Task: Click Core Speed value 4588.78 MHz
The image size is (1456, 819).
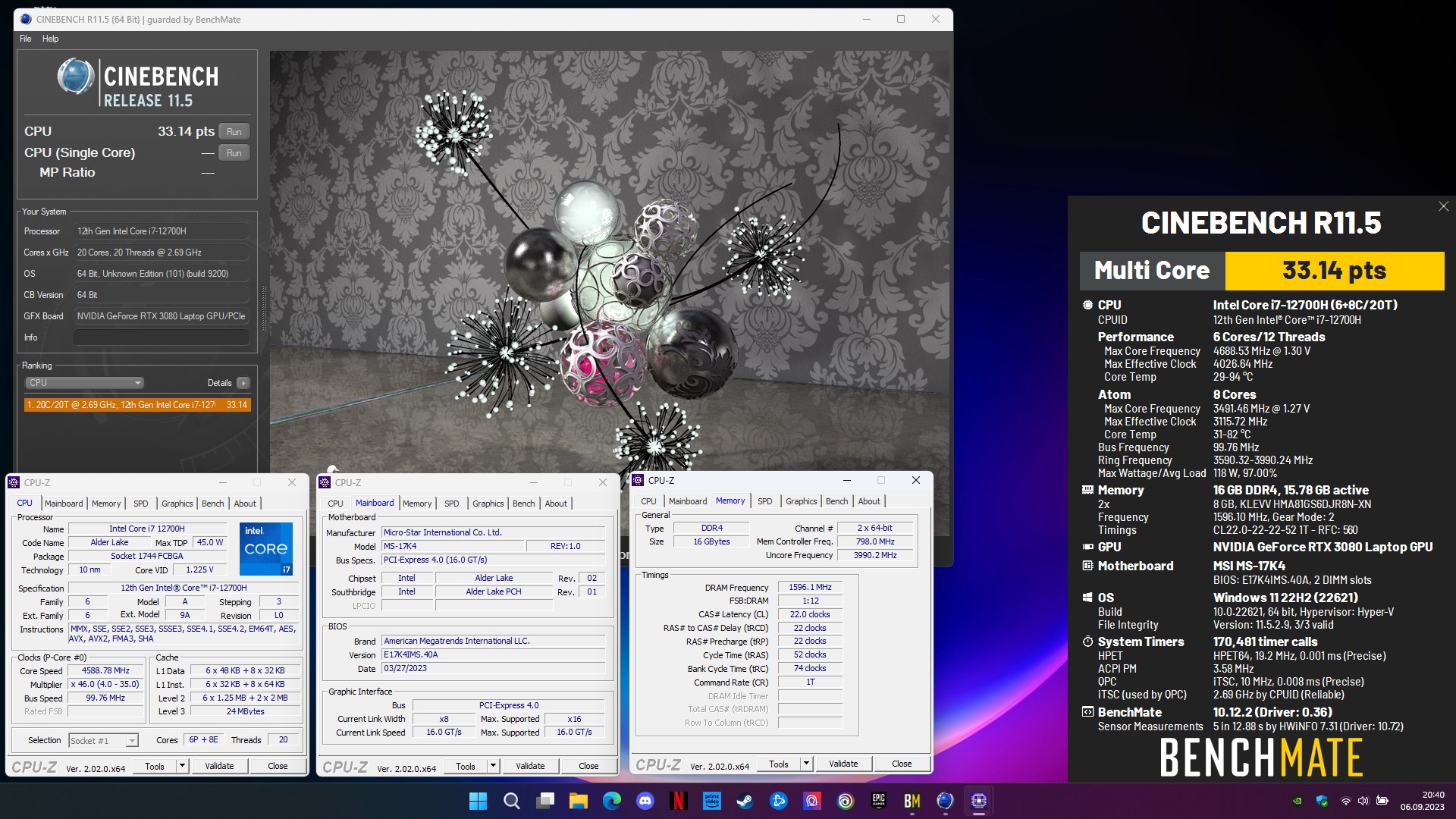Action: (105, 671)
